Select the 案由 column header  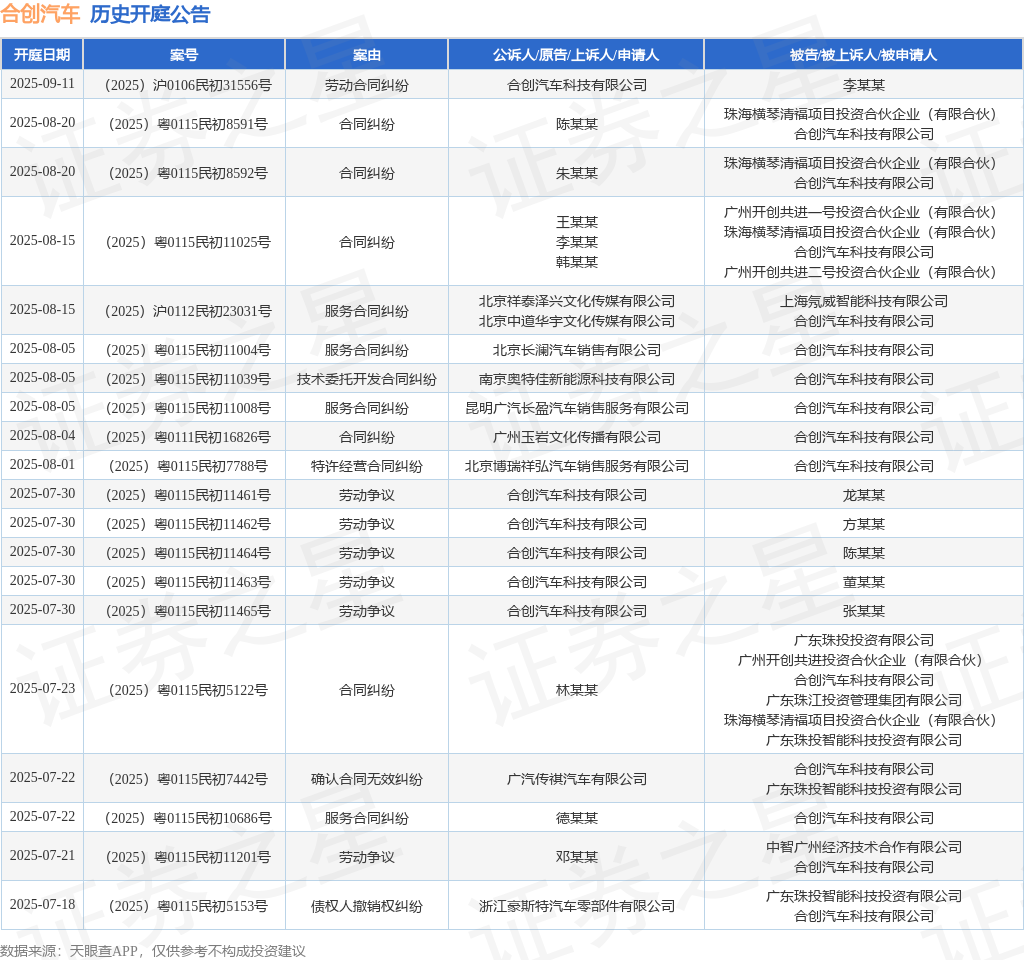[366, 55]
